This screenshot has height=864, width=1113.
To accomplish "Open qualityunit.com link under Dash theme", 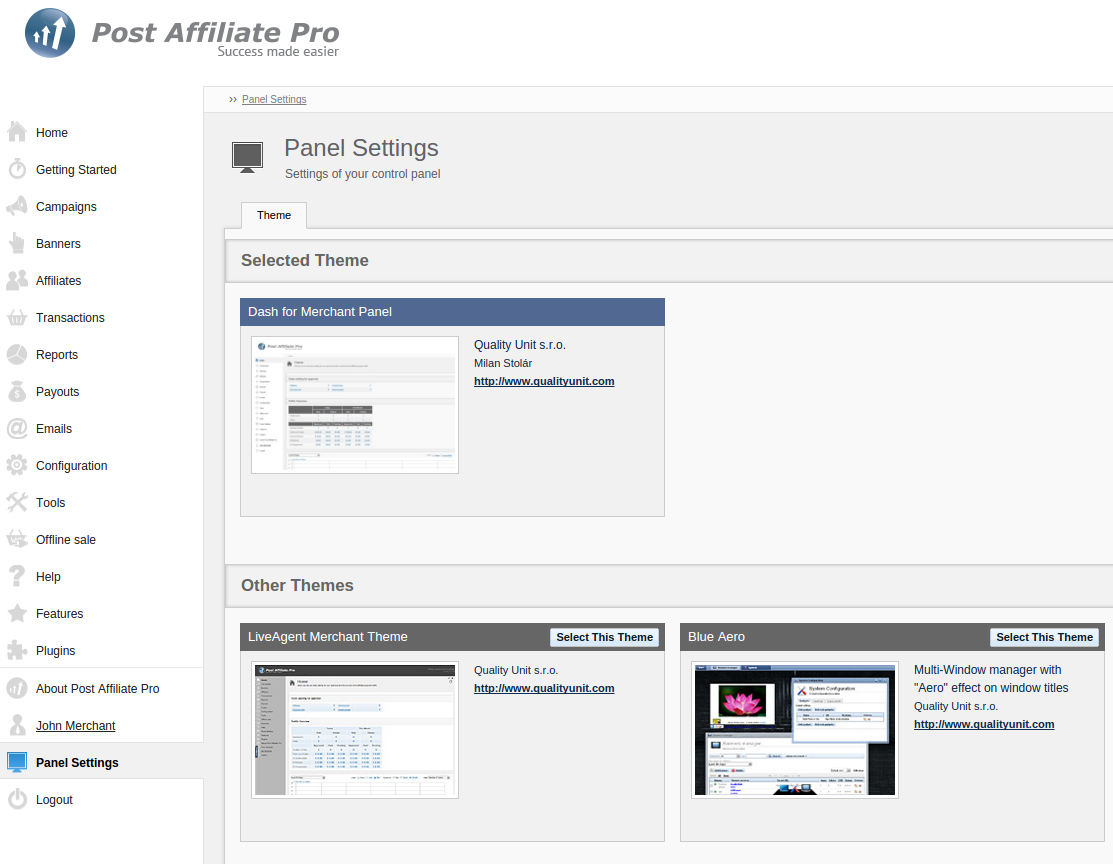I will pos(544,381).
